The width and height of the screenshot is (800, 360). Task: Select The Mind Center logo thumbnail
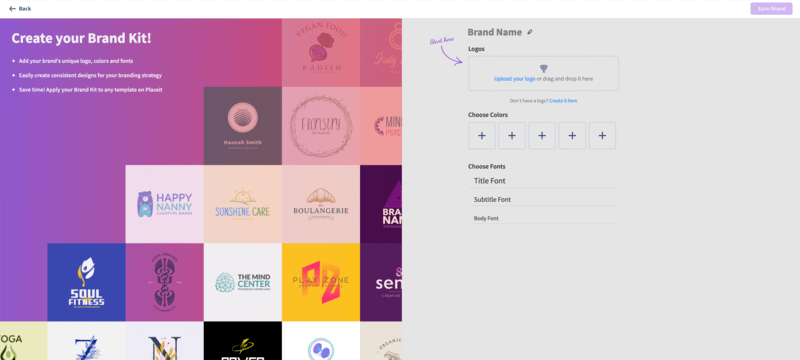click(243, 282)
